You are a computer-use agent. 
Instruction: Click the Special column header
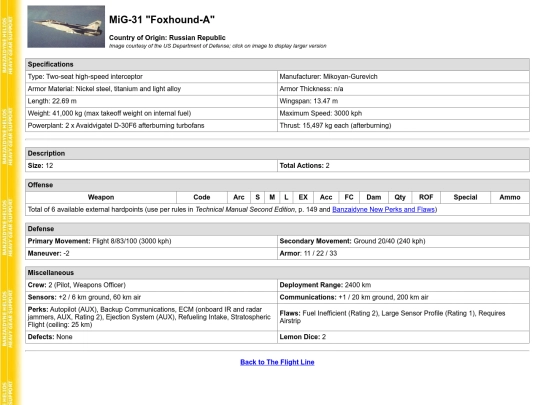click(465, 197)
